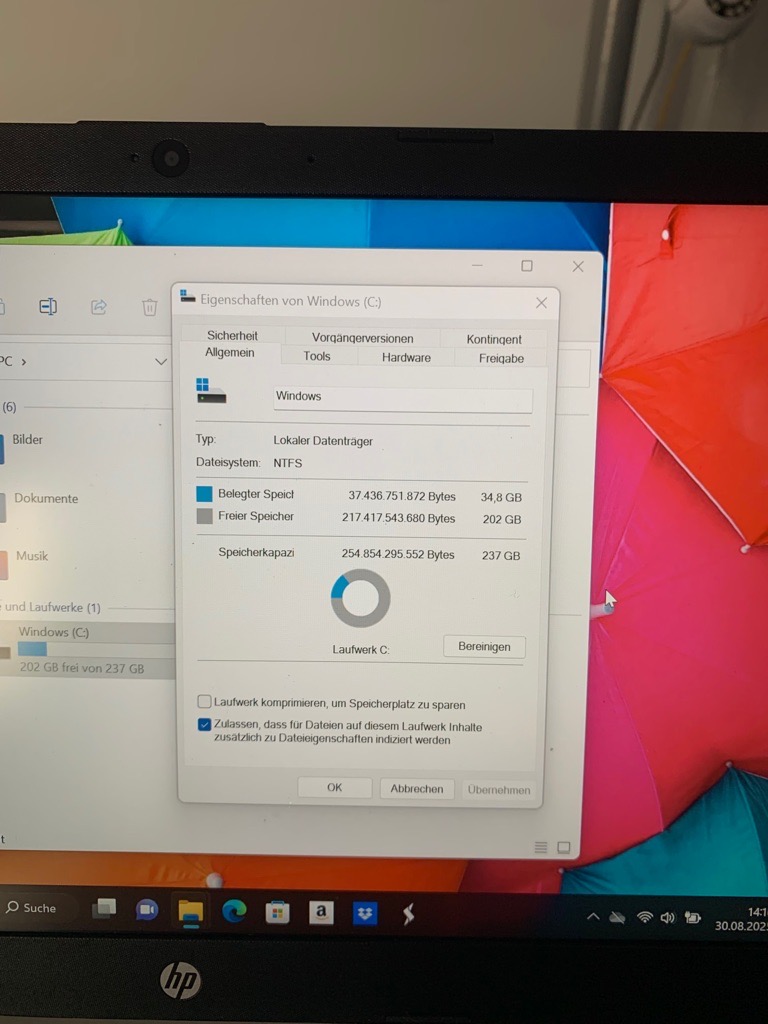768x1024 pixels.
Task: Click the Bereinigen button
Action: pos(484,647)
